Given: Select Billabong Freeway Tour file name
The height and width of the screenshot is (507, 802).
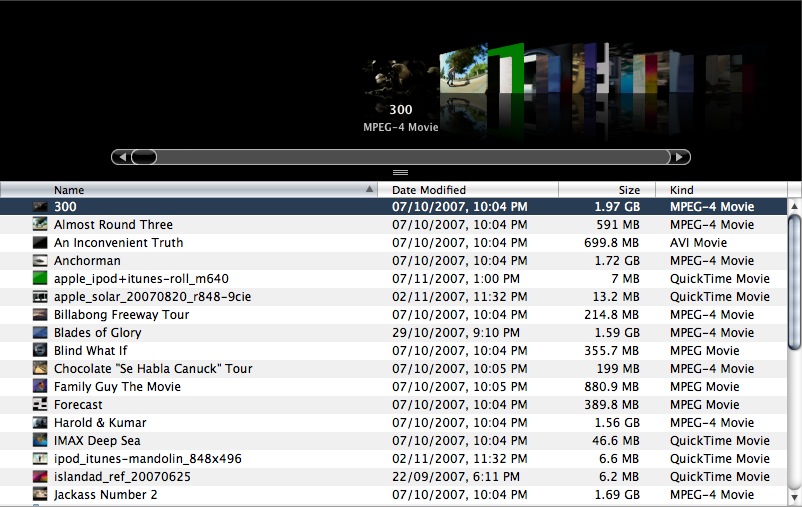Looking at the screenshot, I should [122, 315].
